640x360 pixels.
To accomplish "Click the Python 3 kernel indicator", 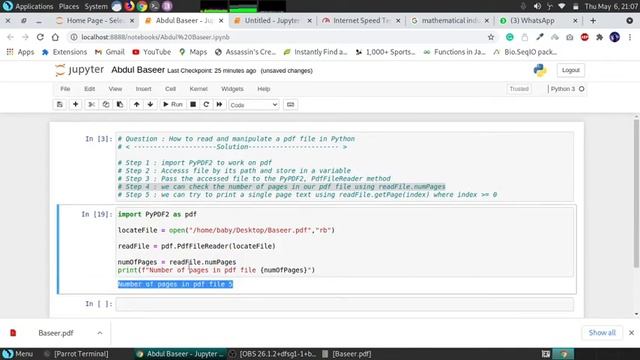I will point(567,89).
